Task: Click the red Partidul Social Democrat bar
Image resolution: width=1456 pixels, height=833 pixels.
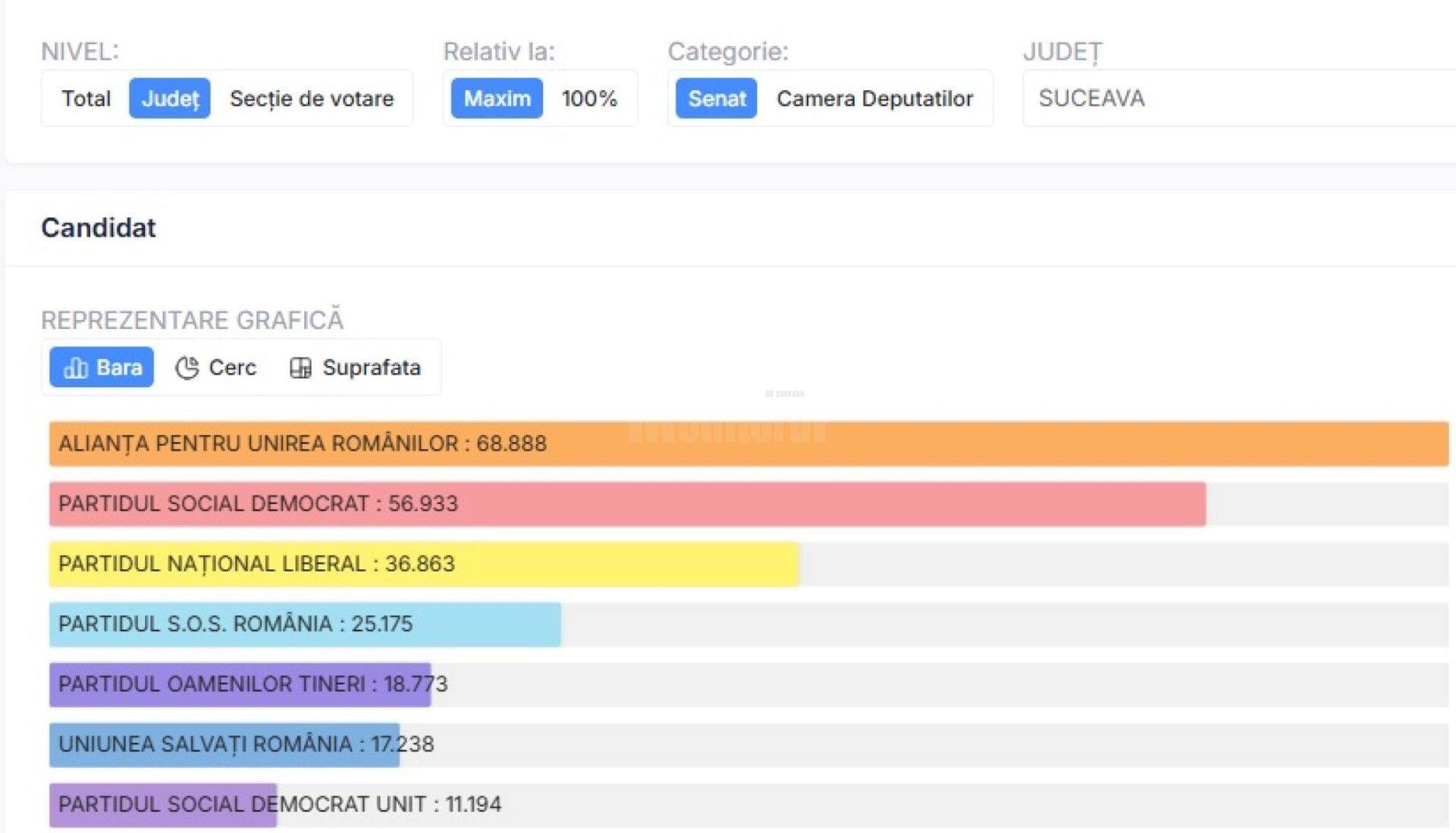Action: 627,504
